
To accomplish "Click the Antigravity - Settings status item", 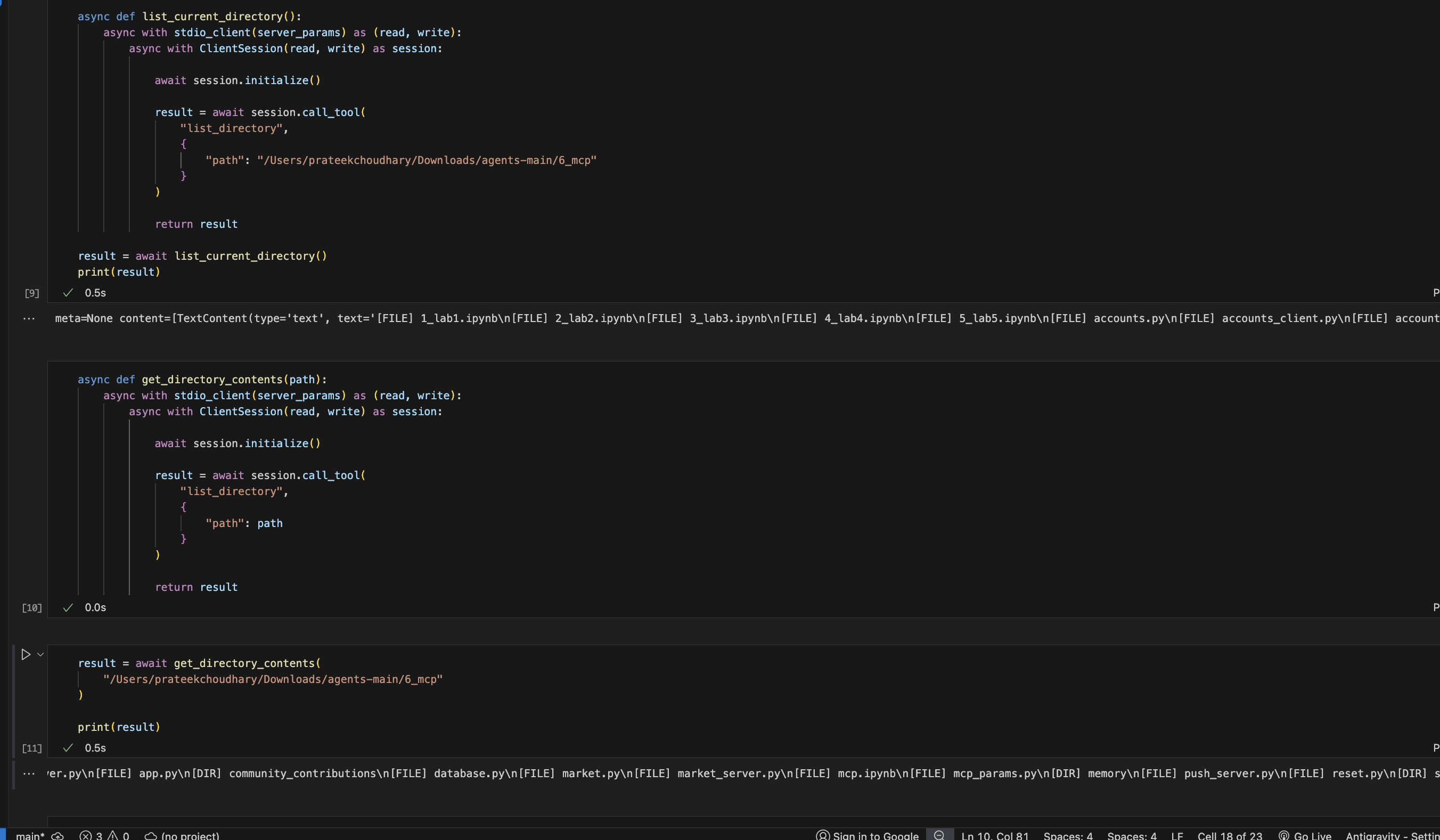I will point(1393,835).
